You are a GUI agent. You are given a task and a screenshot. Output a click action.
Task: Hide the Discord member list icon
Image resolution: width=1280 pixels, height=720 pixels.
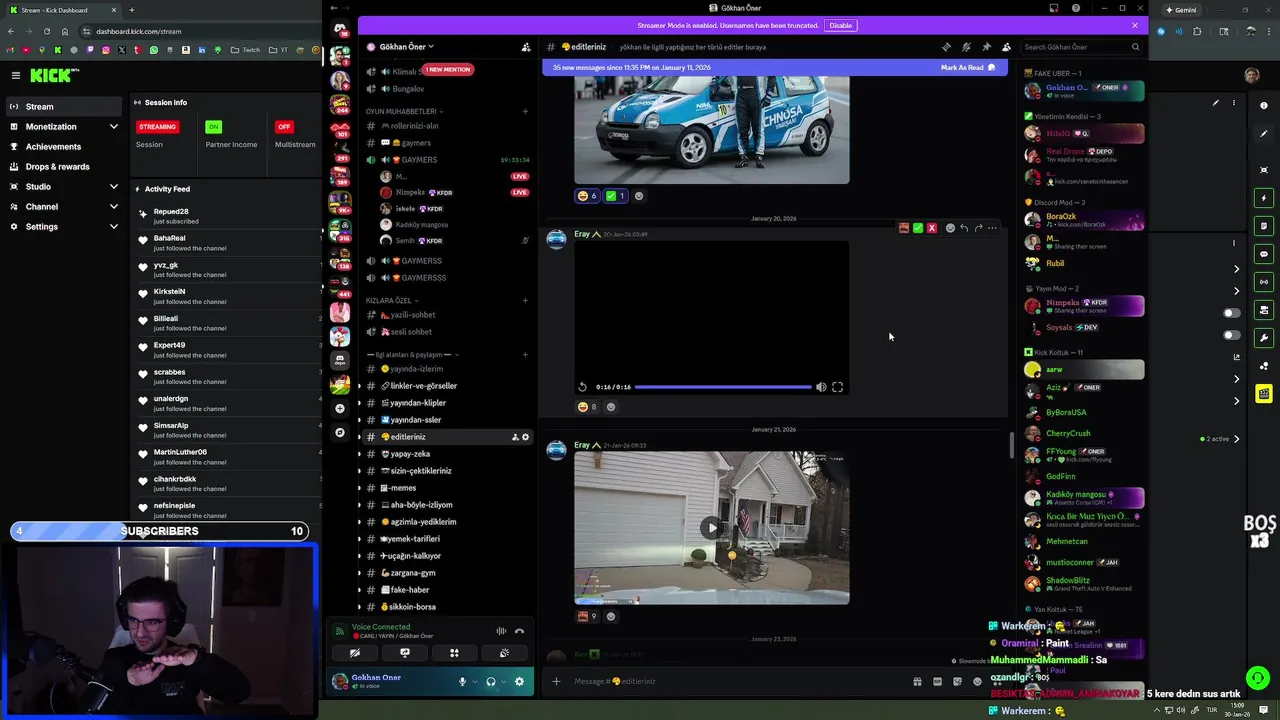point(1006,47)
